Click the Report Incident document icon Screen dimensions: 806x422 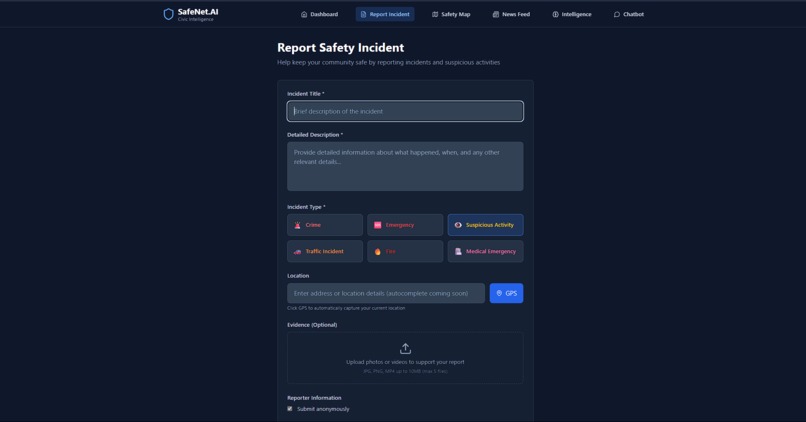coord(363,14)
